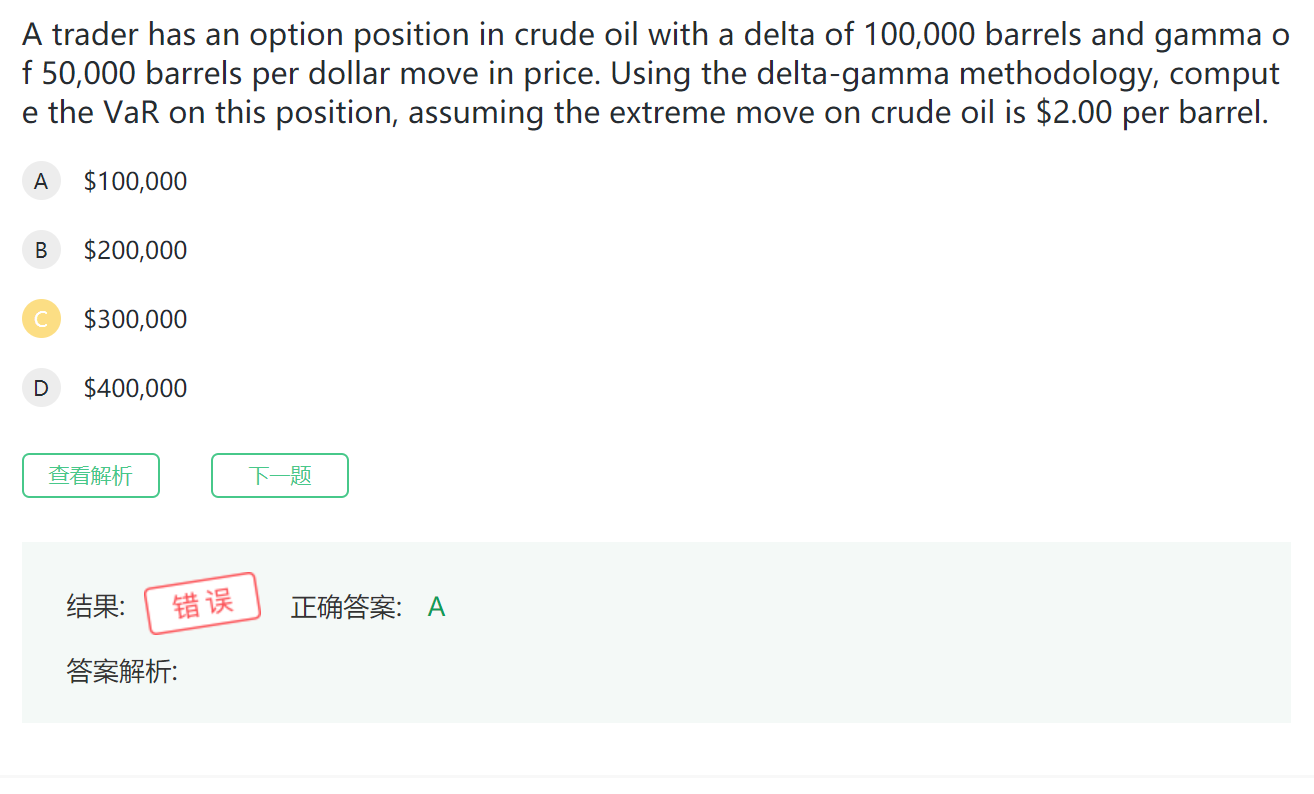This screenshot has width=1314, height=794.
Task: Pick the $400,000 answer text
Action: pyautogui.click(x=135, y=388)
